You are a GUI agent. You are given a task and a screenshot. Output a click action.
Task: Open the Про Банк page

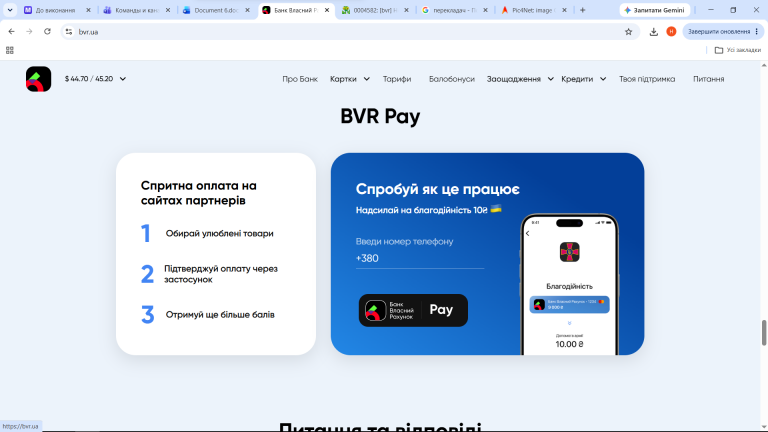pyautogui.click(x=300, y=79)
